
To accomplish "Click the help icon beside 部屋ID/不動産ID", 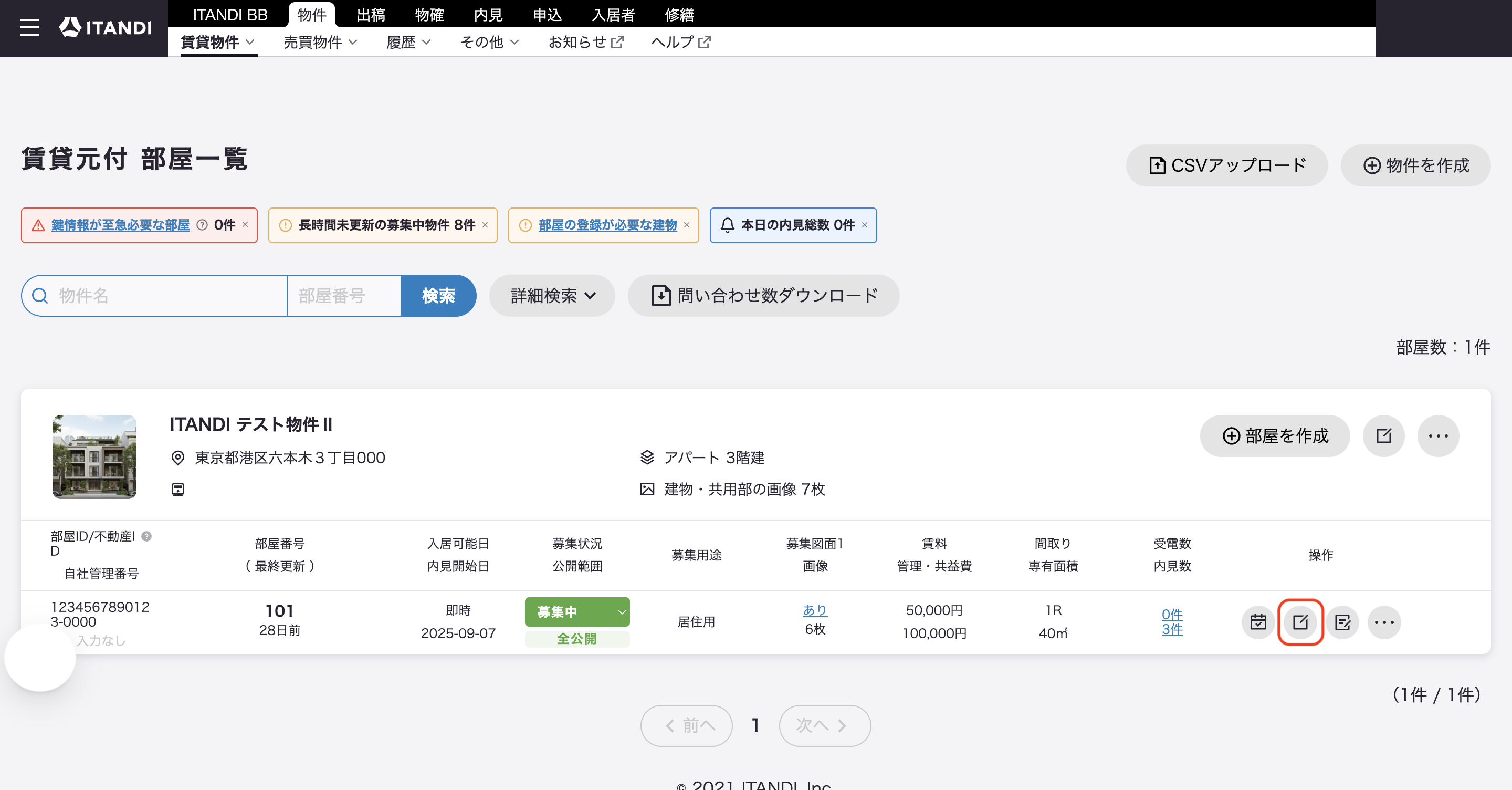I will click(x=147, y=536).
